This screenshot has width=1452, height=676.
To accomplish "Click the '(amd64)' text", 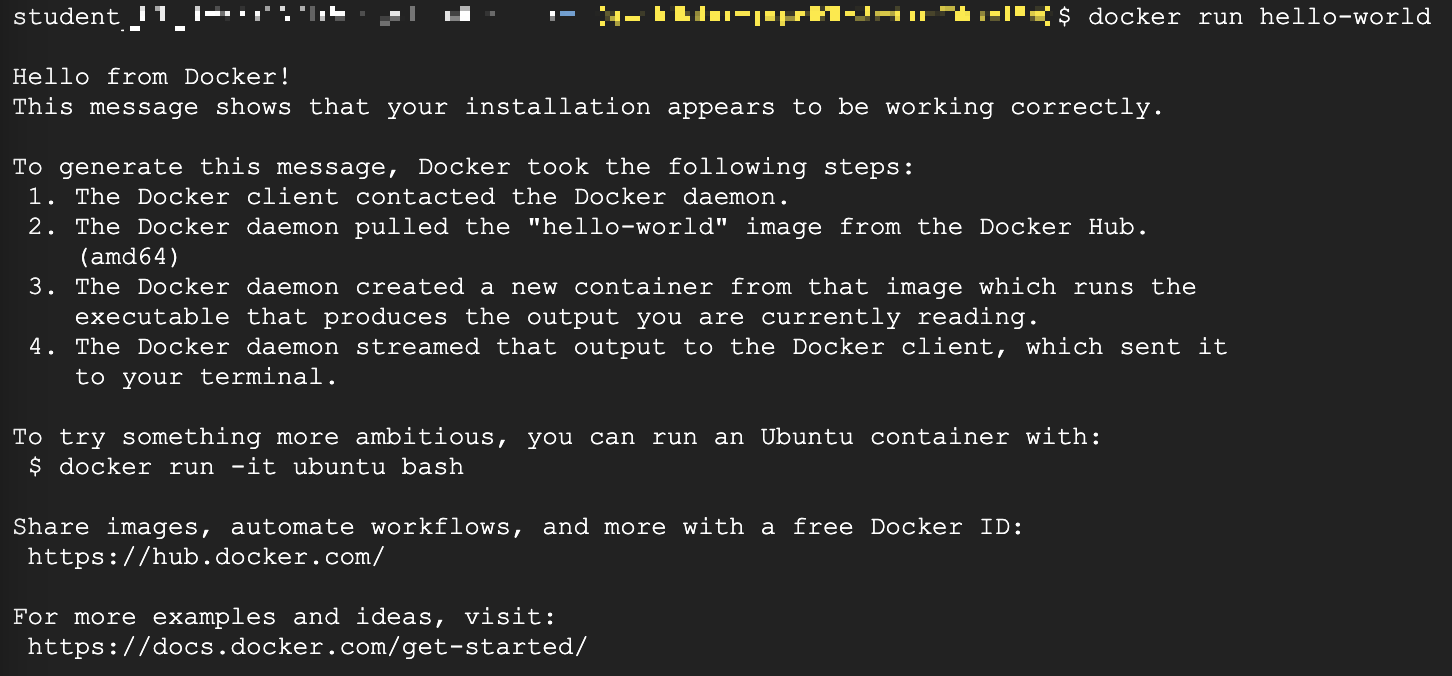I will (x=127, y=257).
